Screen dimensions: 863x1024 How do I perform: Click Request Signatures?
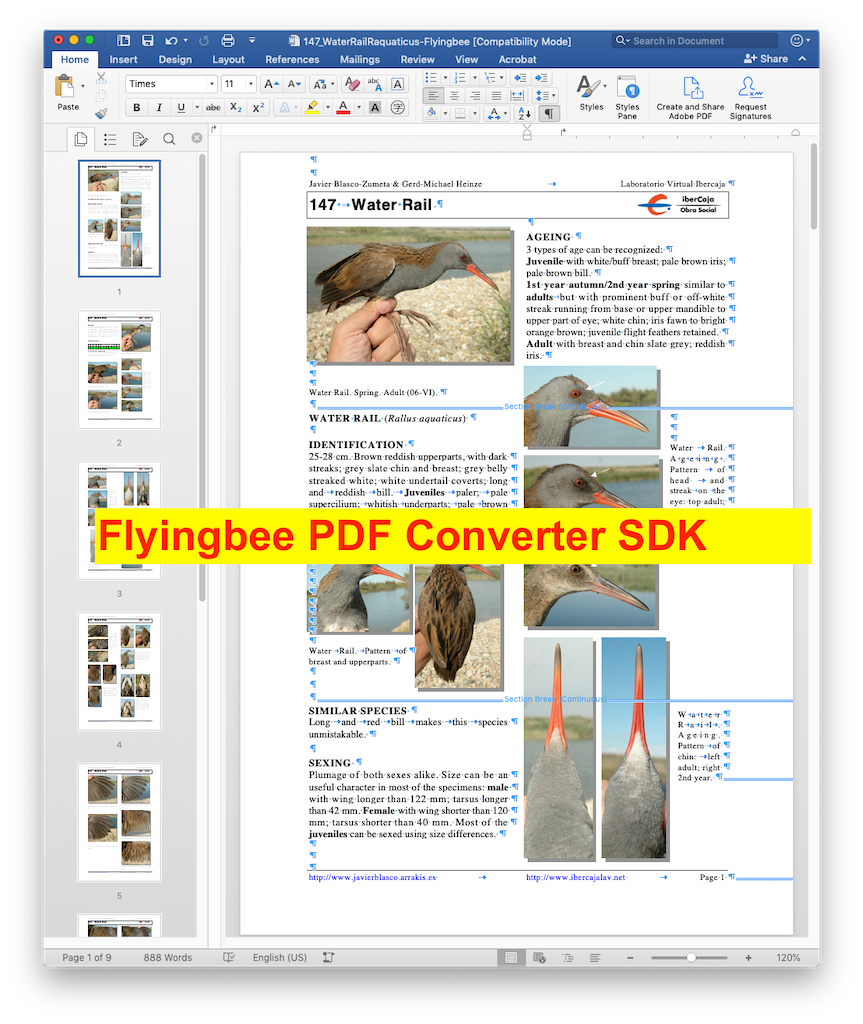pyautogui.click(x=750, y=98)
